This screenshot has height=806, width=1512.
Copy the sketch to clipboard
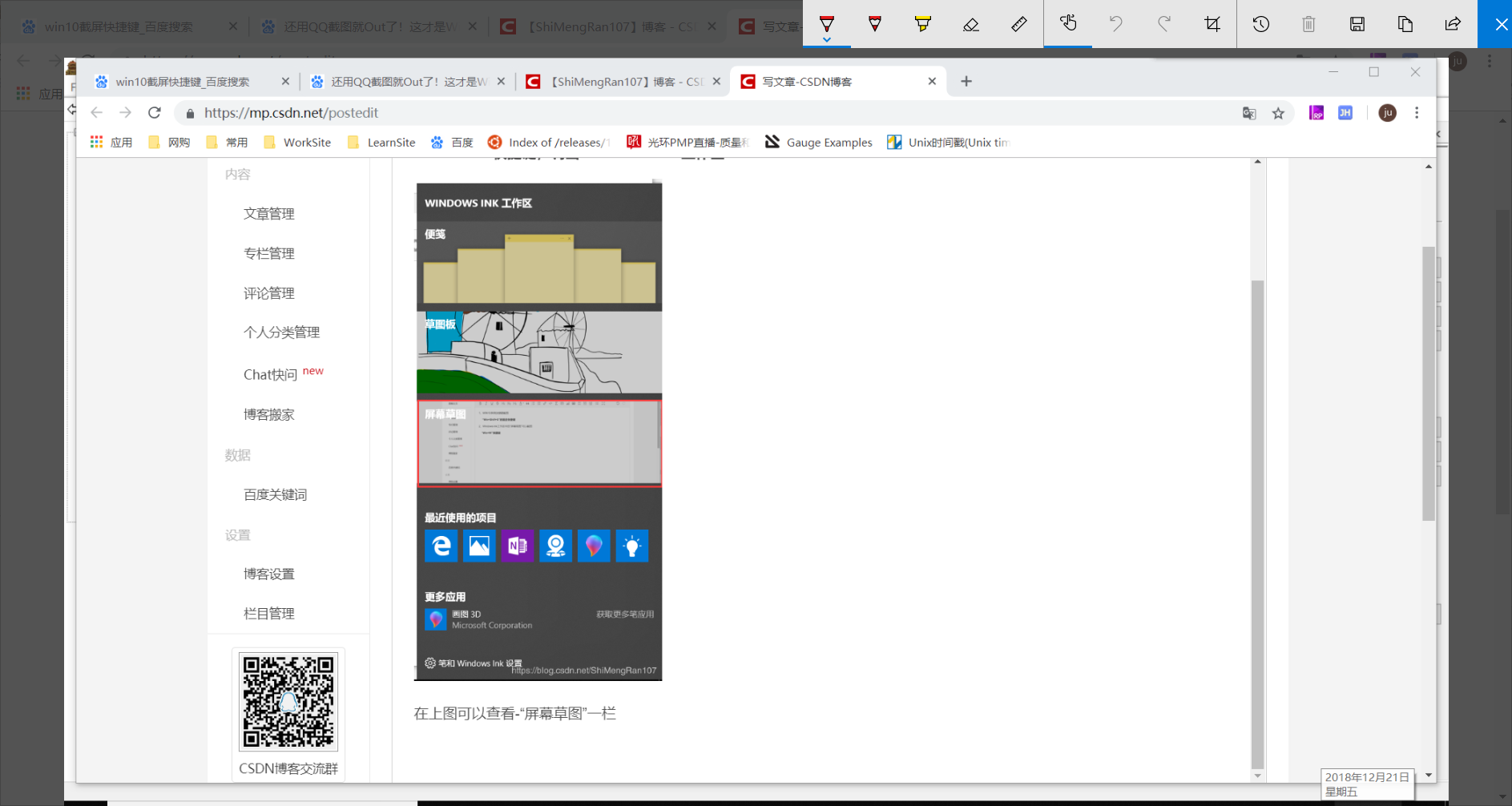[x=1405, y=23]
